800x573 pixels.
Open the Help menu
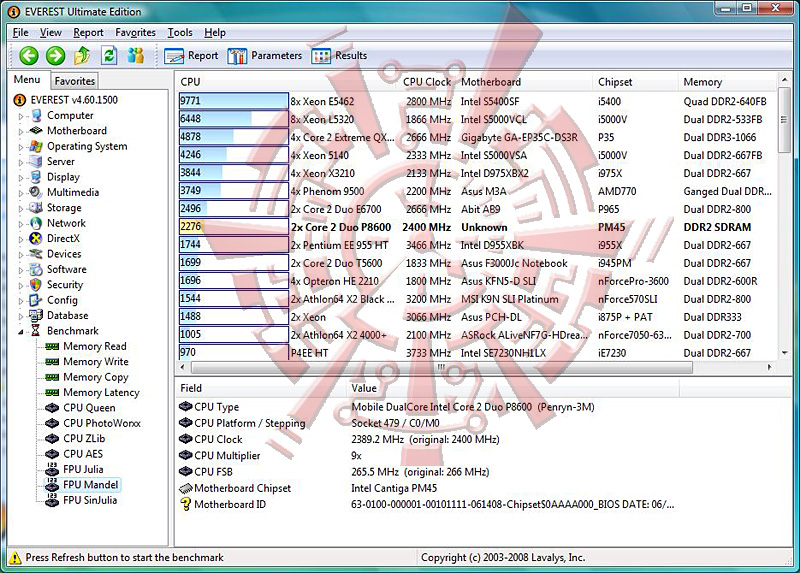pyautogui.click(x=215, y=33)
